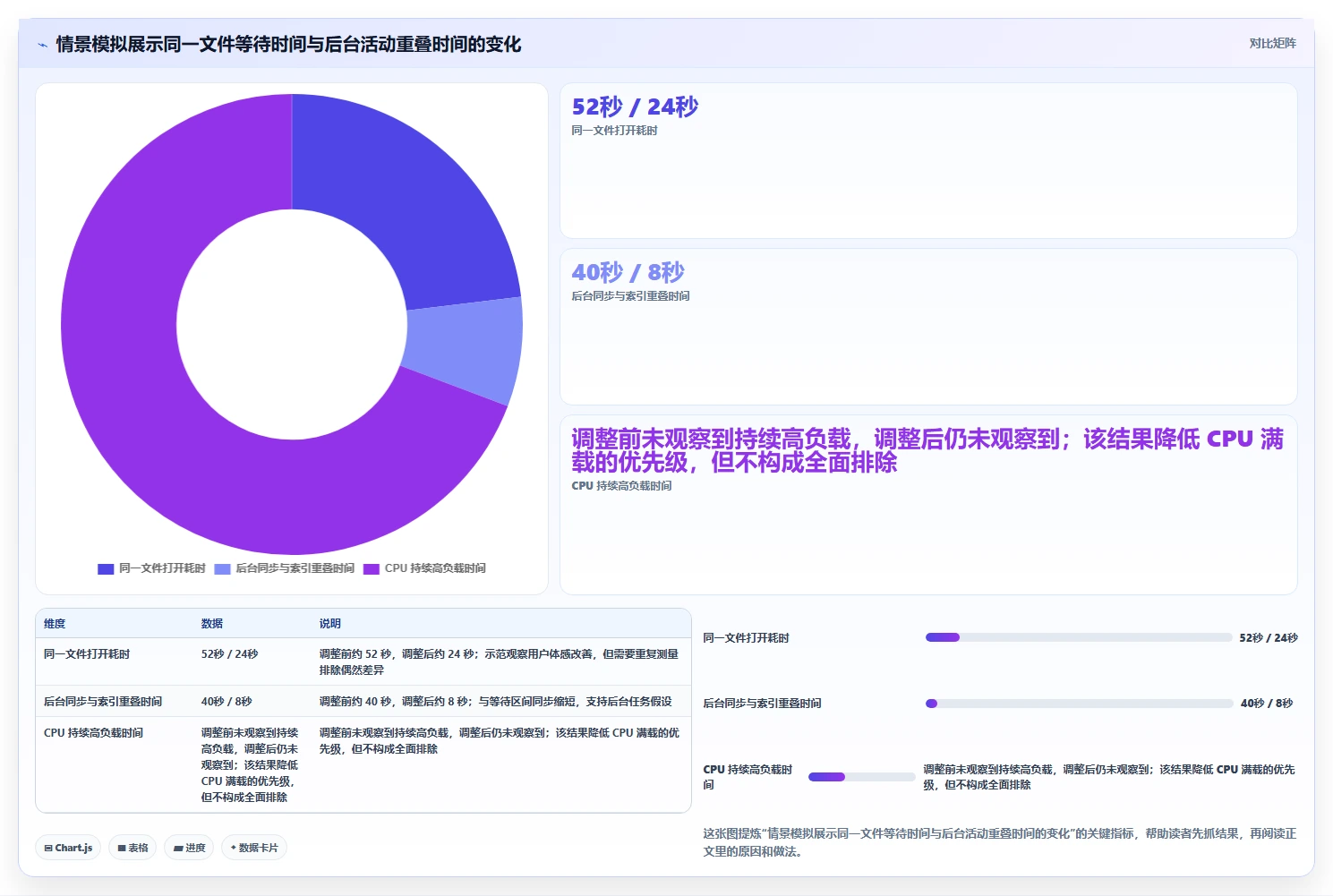Select the 52秒 / 24秒 data card

(x=928, y=160)
